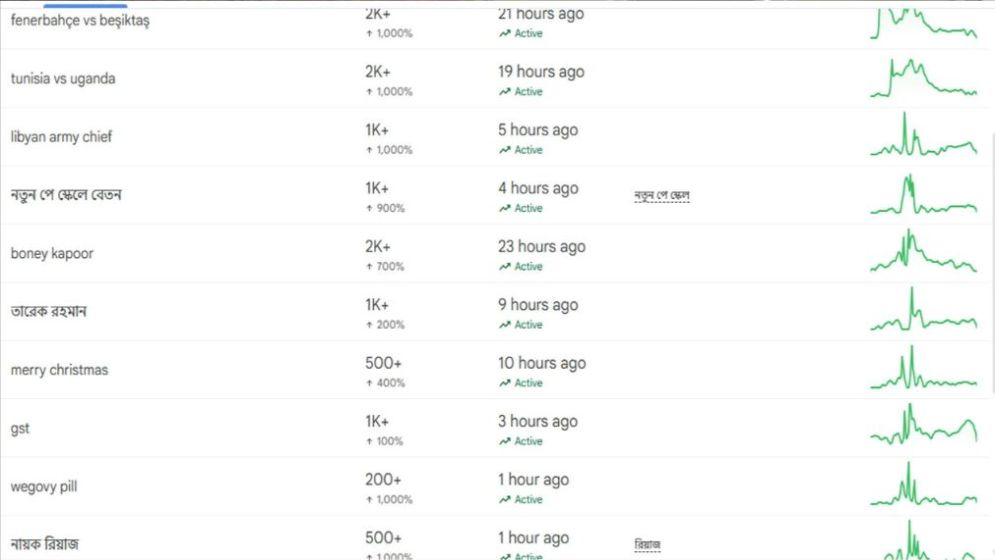
Task: Select the libyan army chief search term
Action: 61,137
